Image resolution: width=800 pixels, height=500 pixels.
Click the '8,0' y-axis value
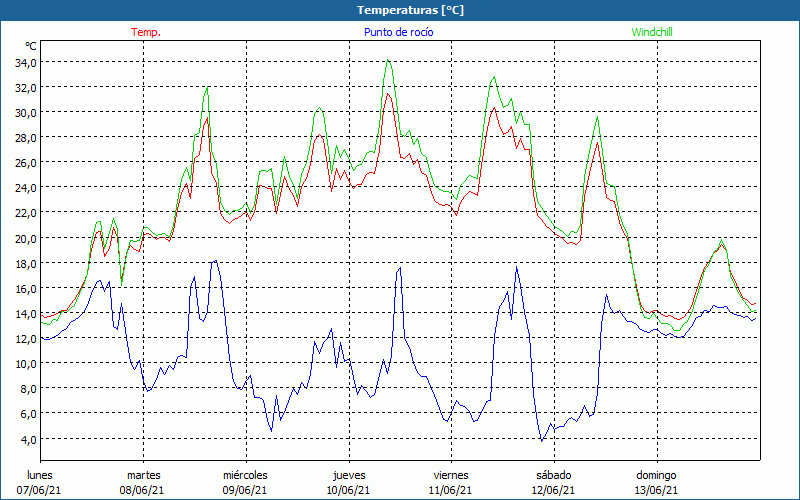(28, 388)
